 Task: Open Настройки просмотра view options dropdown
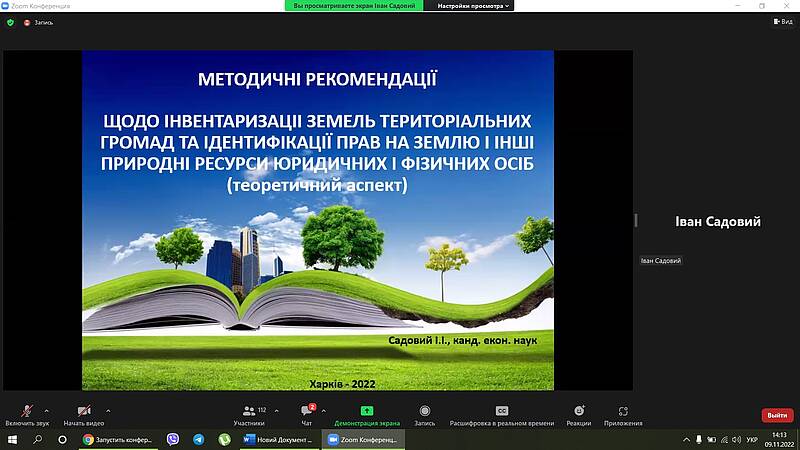(x=473, y=6)
